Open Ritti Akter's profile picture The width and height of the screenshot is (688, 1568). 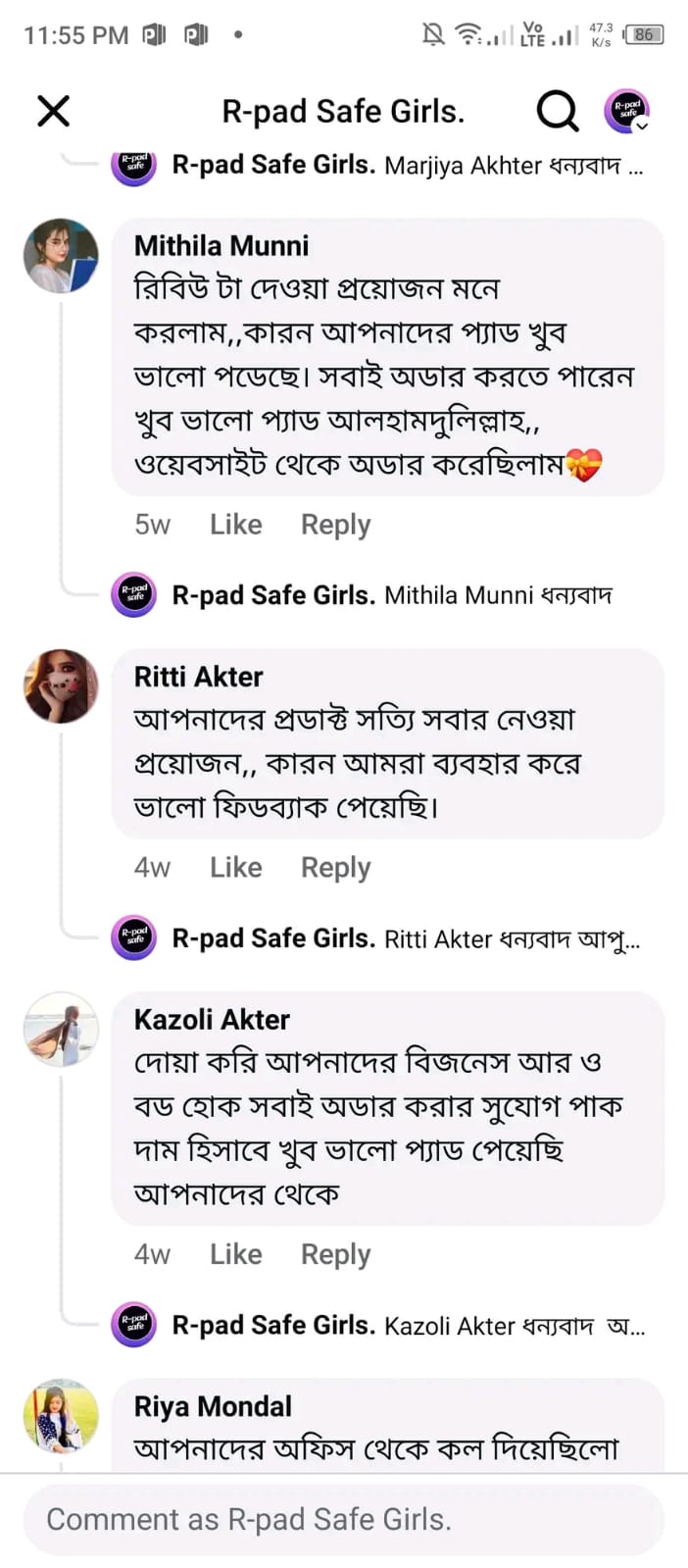(61, 686)
